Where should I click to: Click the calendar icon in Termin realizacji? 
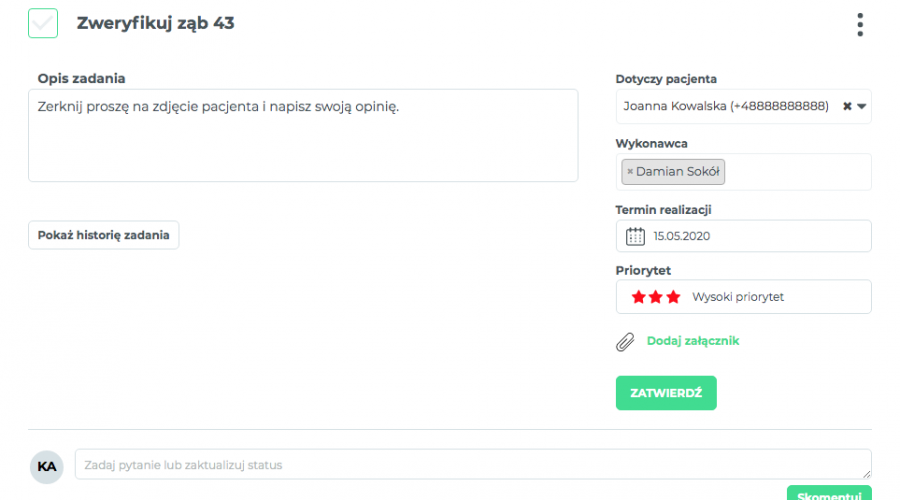pos(635,236)
